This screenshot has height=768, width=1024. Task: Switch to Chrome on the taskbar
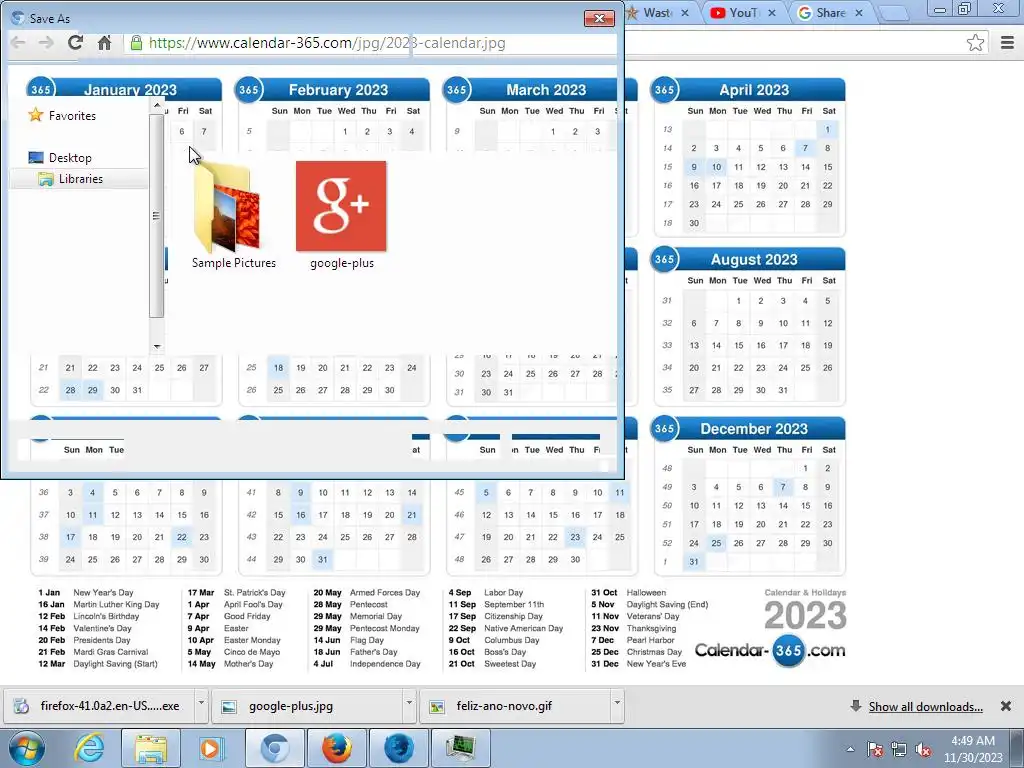pos(274,748)
